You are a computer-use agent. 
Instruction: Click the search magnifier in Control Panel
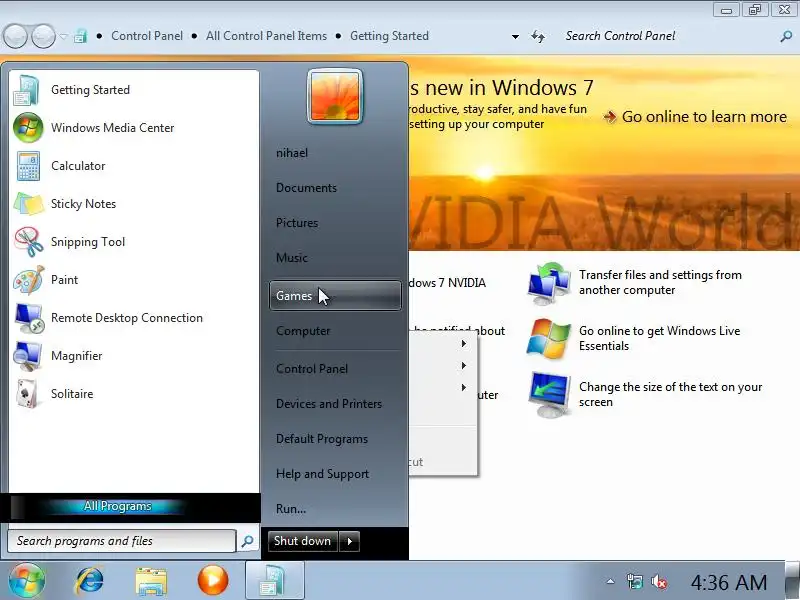click(786, 36)
